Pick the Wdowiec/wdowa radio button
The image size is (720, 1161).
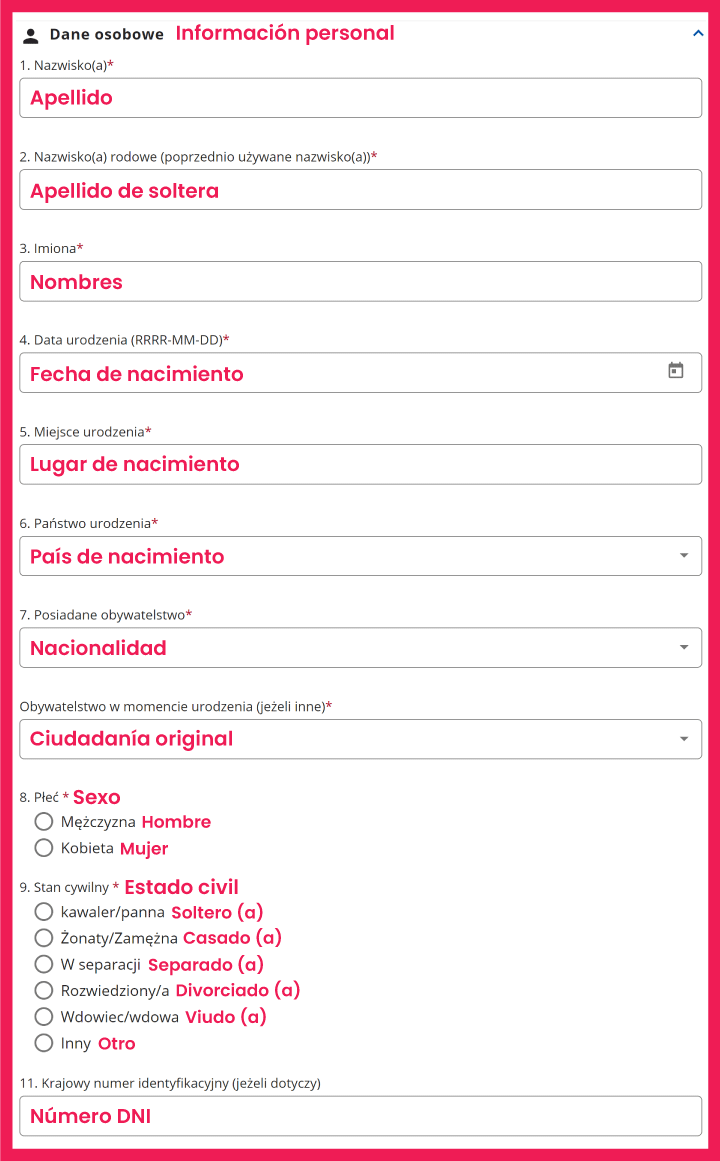point(43,1017)
